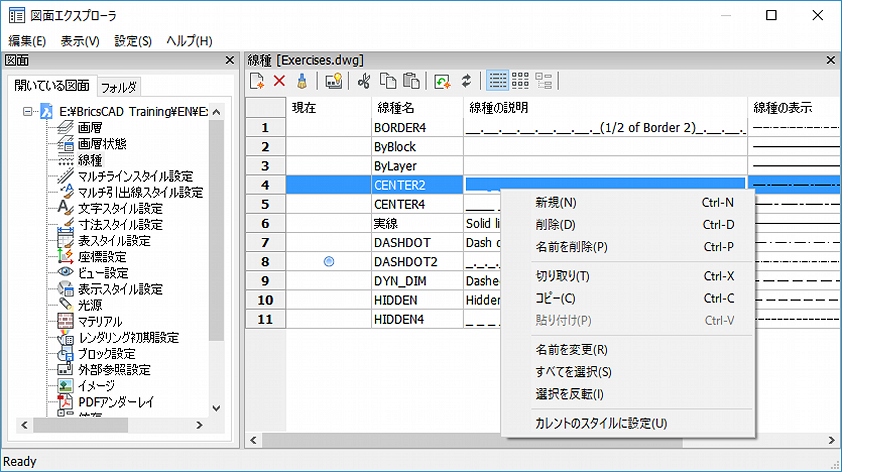
Task: Click the 現在 column header
Action: [x=329, y=108]
